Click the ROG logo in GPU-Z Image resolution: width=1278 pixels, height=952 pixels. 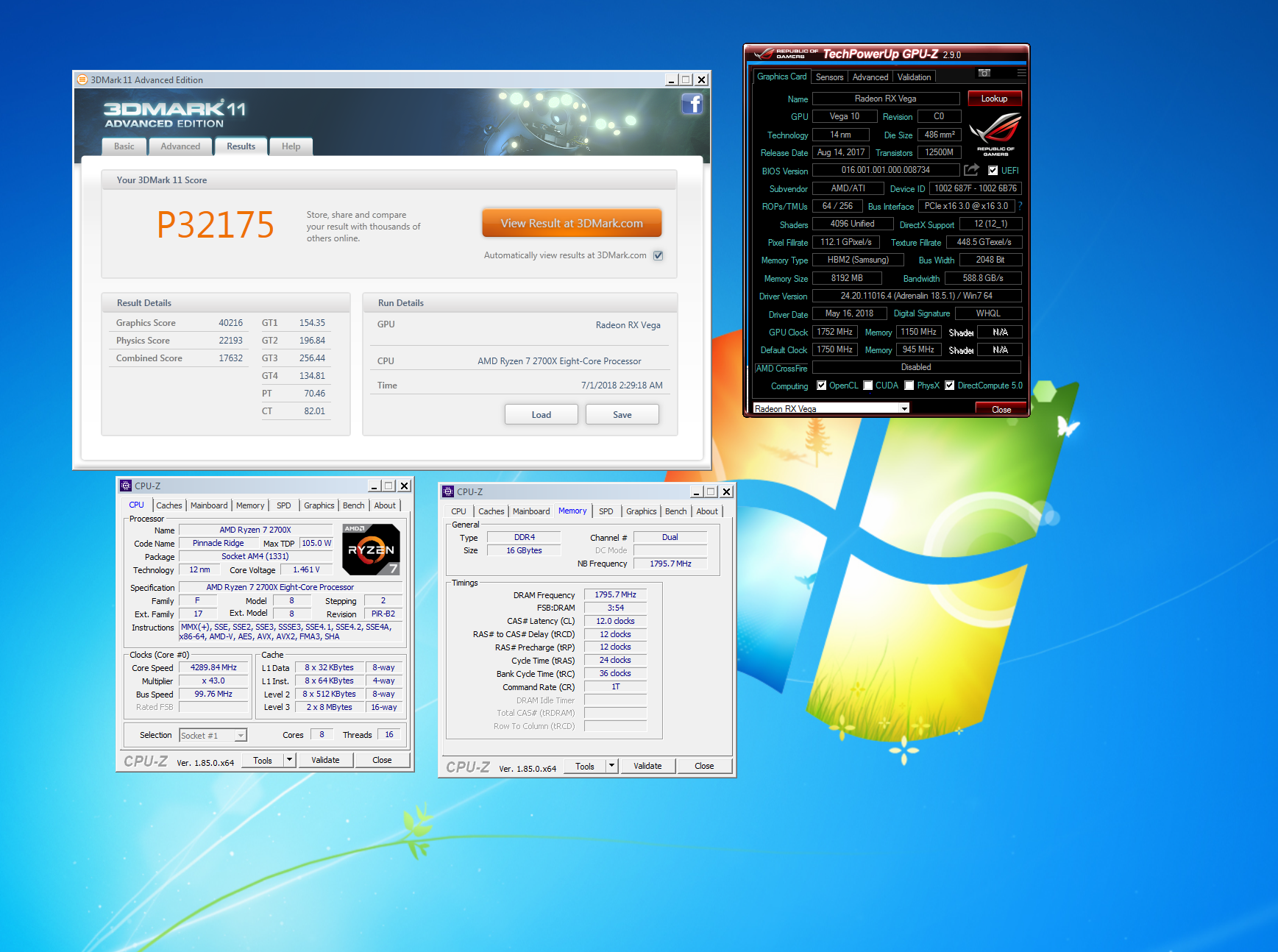coord(995,134)
